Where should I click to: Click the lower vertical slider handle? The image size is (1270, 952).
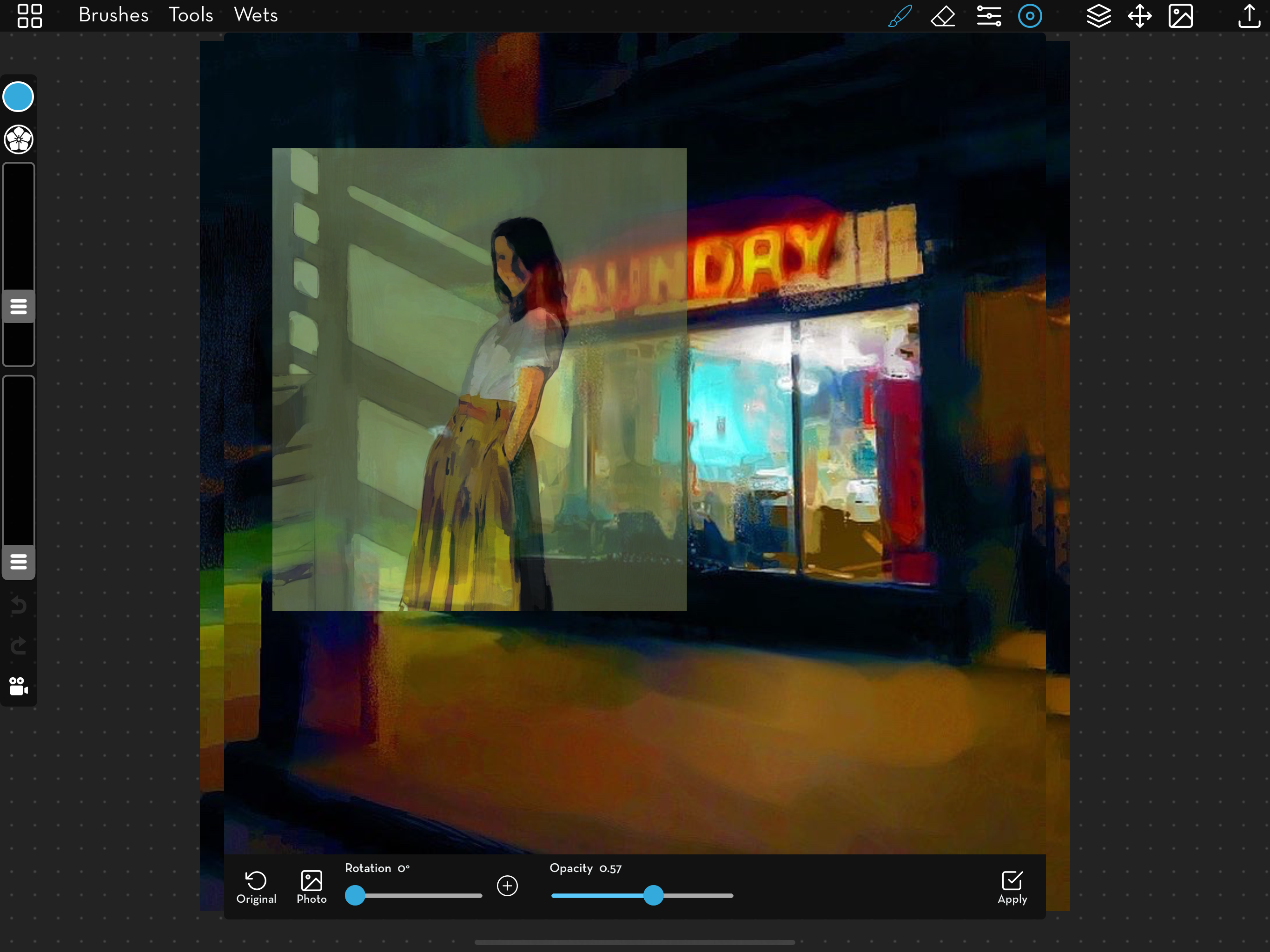pyautogui.click(x=19, y=561)
